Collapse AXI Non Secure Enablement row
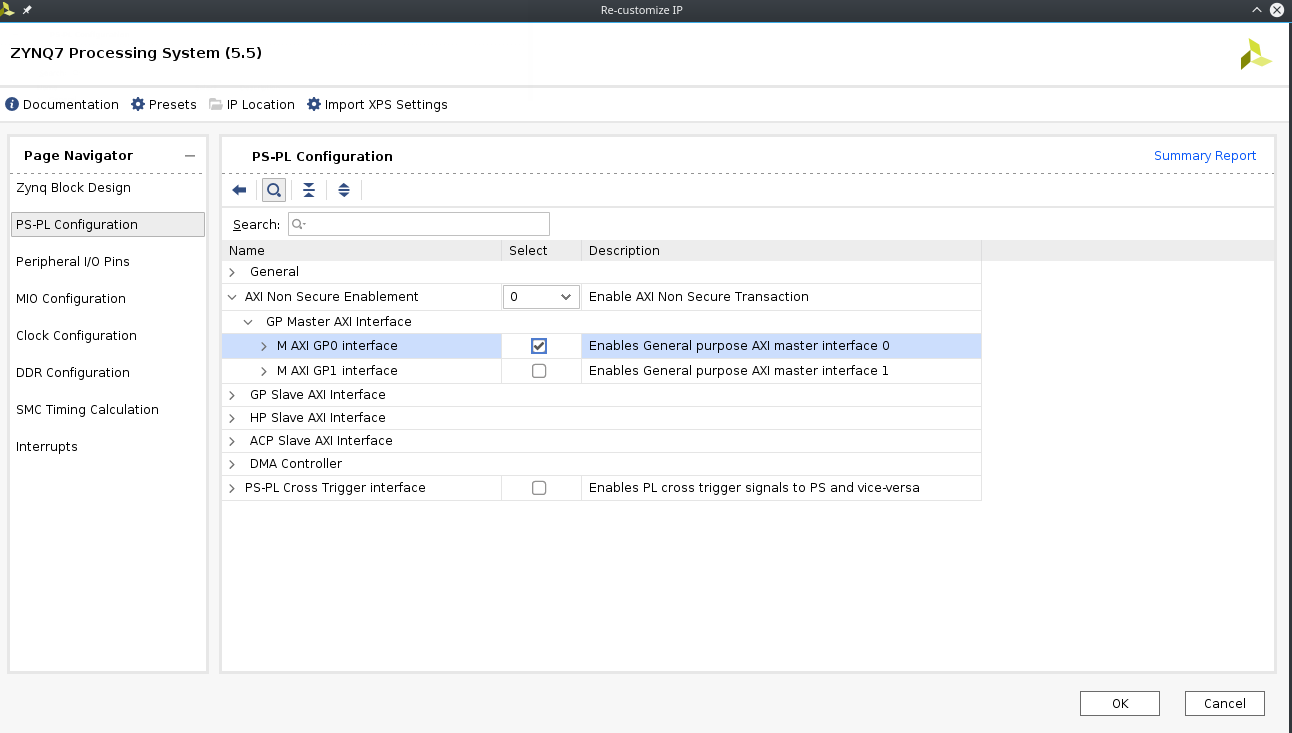The height and width of the screenshot is (733, 1292). click(x=232, y=297)
